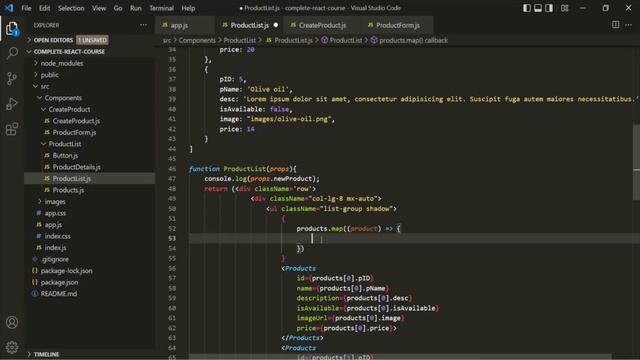
Task: Open the Explorer view in activity bar
Action: 12,29
